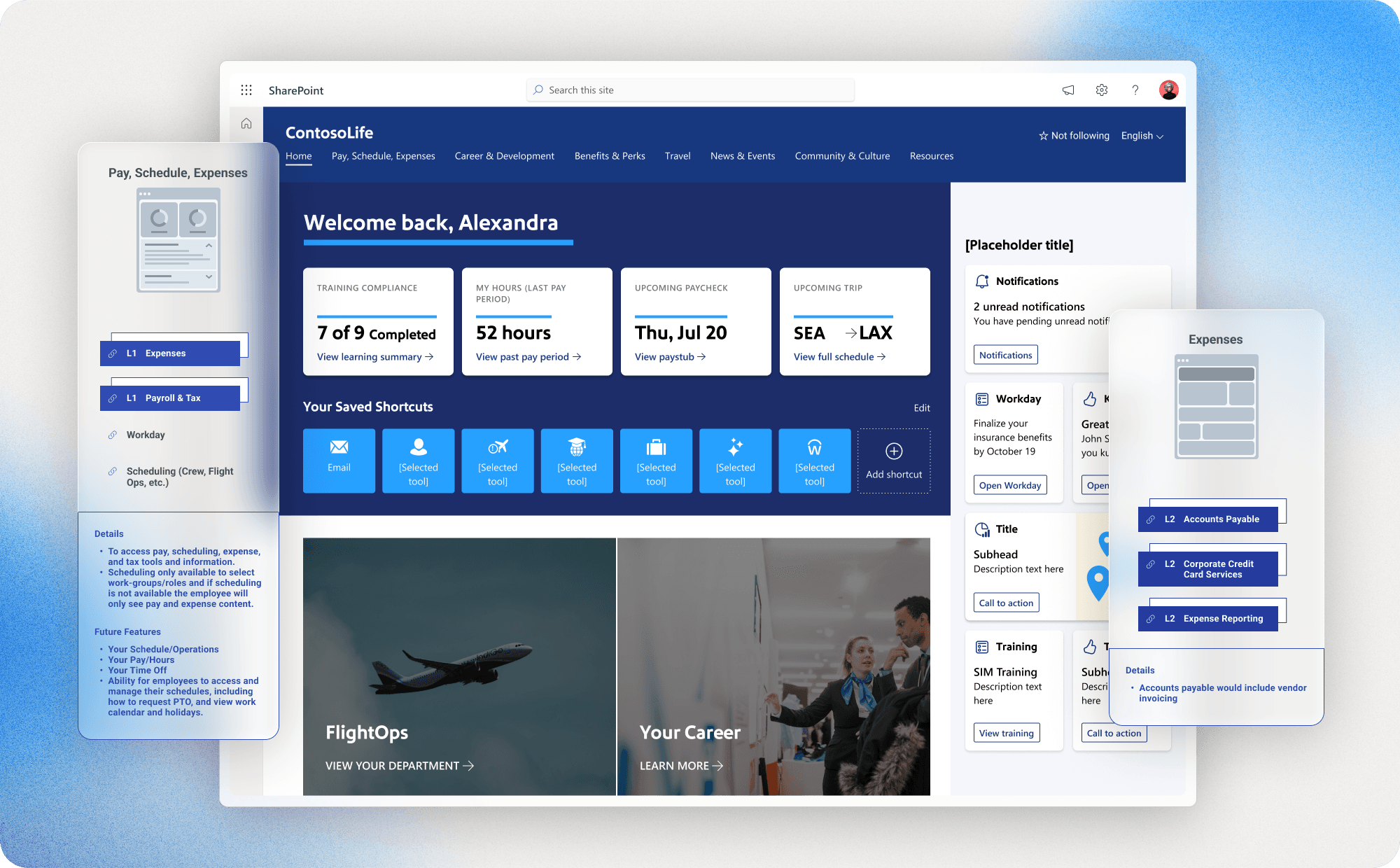The image size is (1400, 868).
Task: Click VIEW YOUR DEPARTMENT on FlightOps
Action: [x=400, y=766]
